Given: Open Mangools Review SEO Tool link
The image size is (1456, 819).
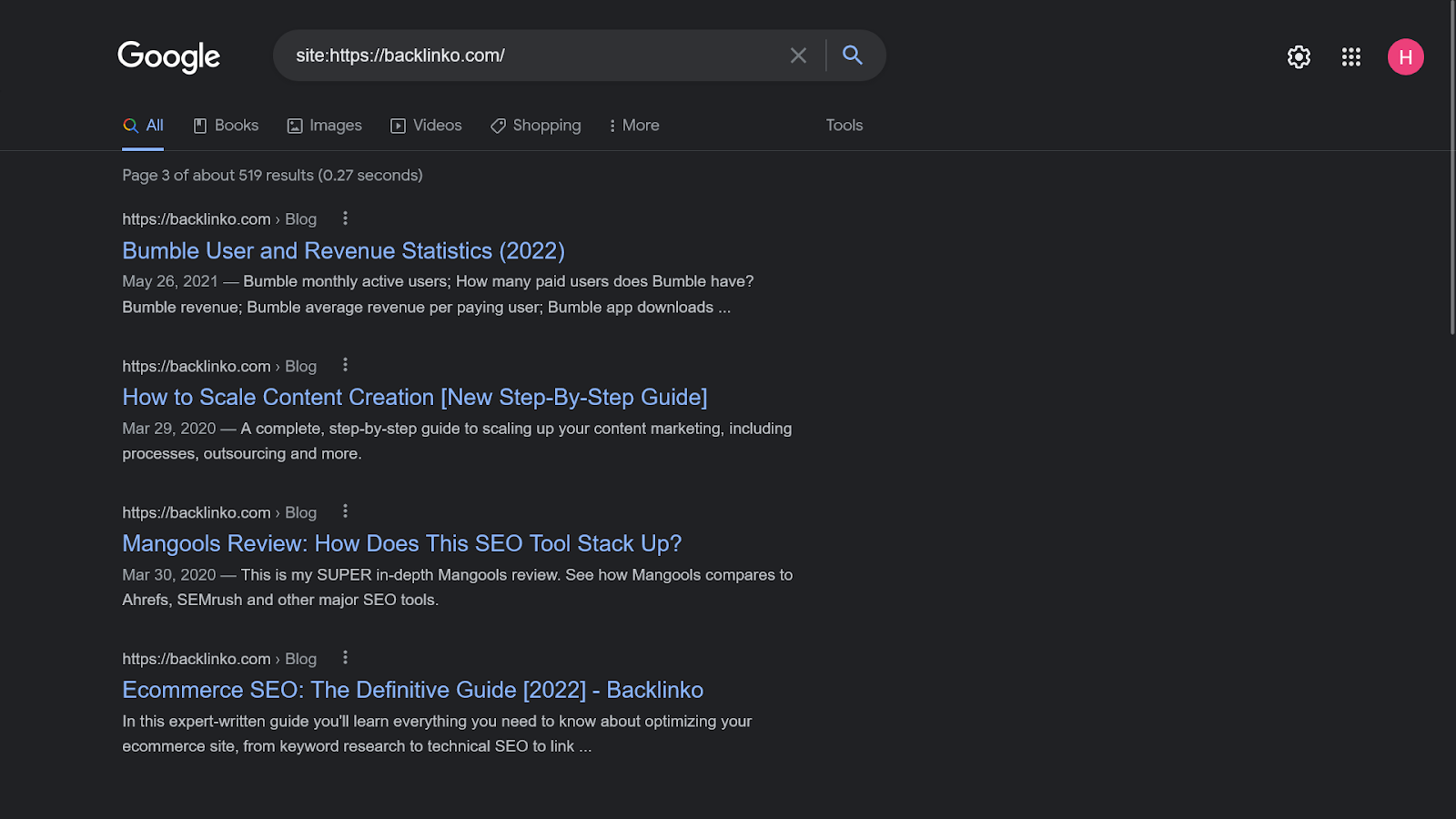Looking at the screenshot, I should pyautogui.click(x=402, y=544).
